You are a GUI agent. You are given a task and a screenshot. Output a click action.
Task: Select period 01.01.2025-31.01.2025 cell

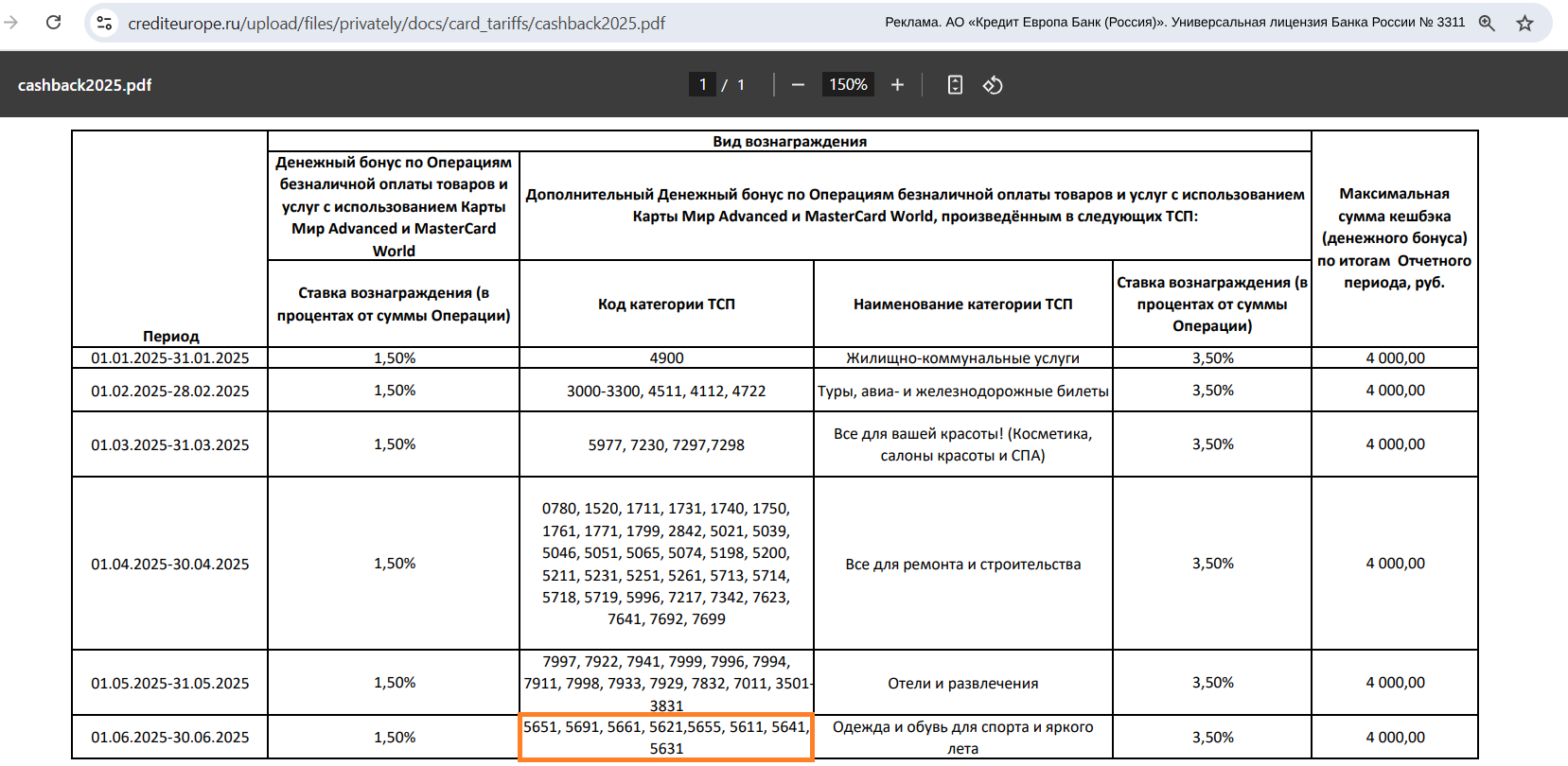(170, 357)
